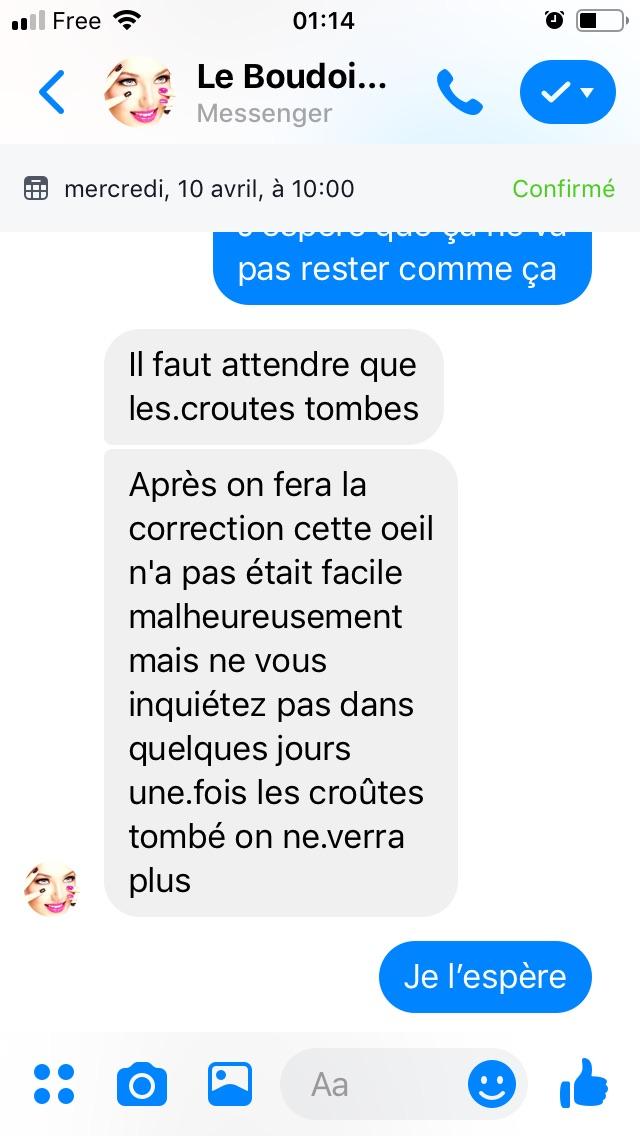
Task: Select the message "Il faut attendre que les.croutes tombes"
Action: (x=273, y=387)
